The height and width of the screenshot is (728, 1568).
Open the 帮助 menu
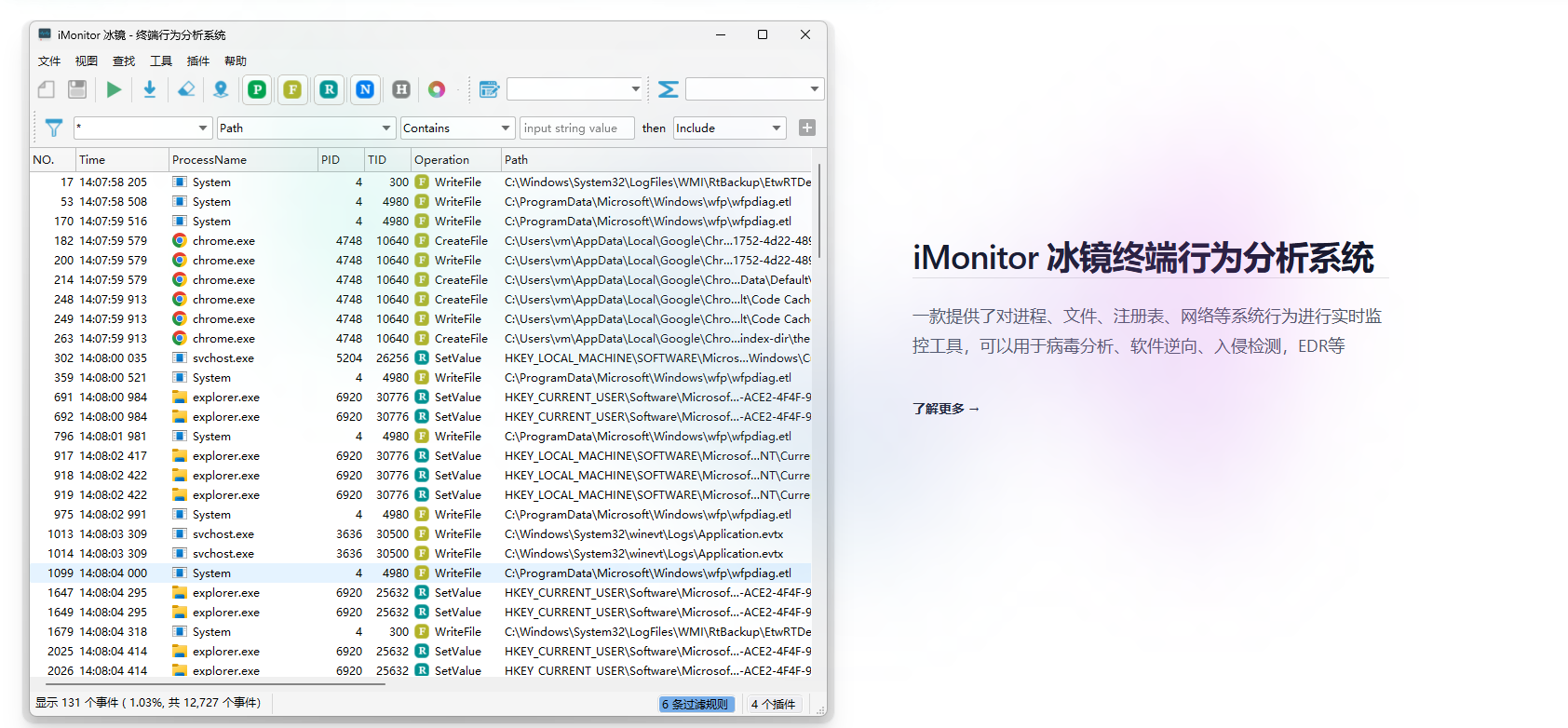(236, 61)
